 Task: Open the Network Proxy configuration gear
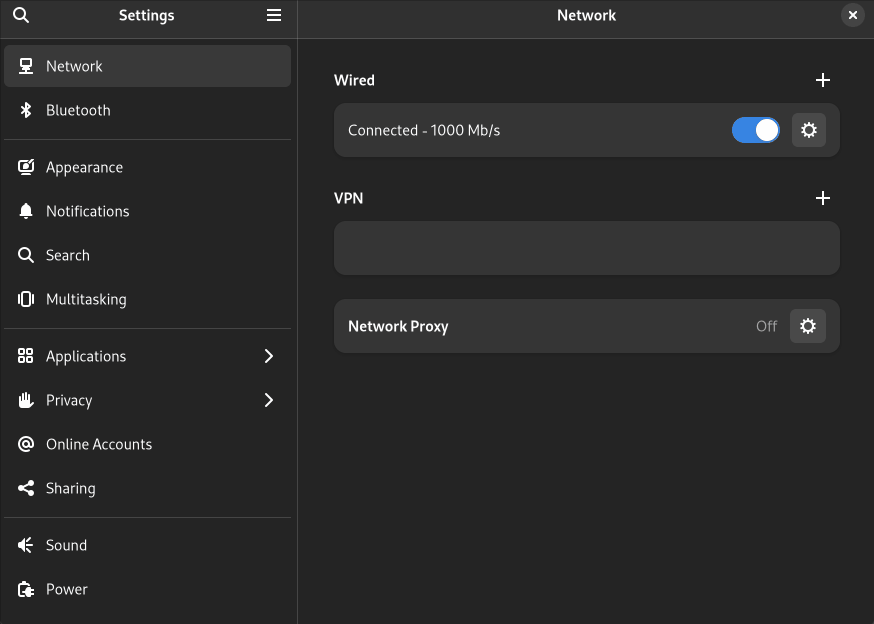(809, 325)
